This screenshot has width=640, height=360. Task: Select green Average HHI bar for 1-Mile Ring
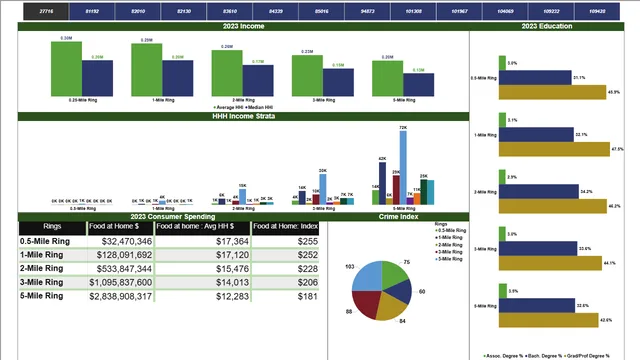[x=147, y=70]
